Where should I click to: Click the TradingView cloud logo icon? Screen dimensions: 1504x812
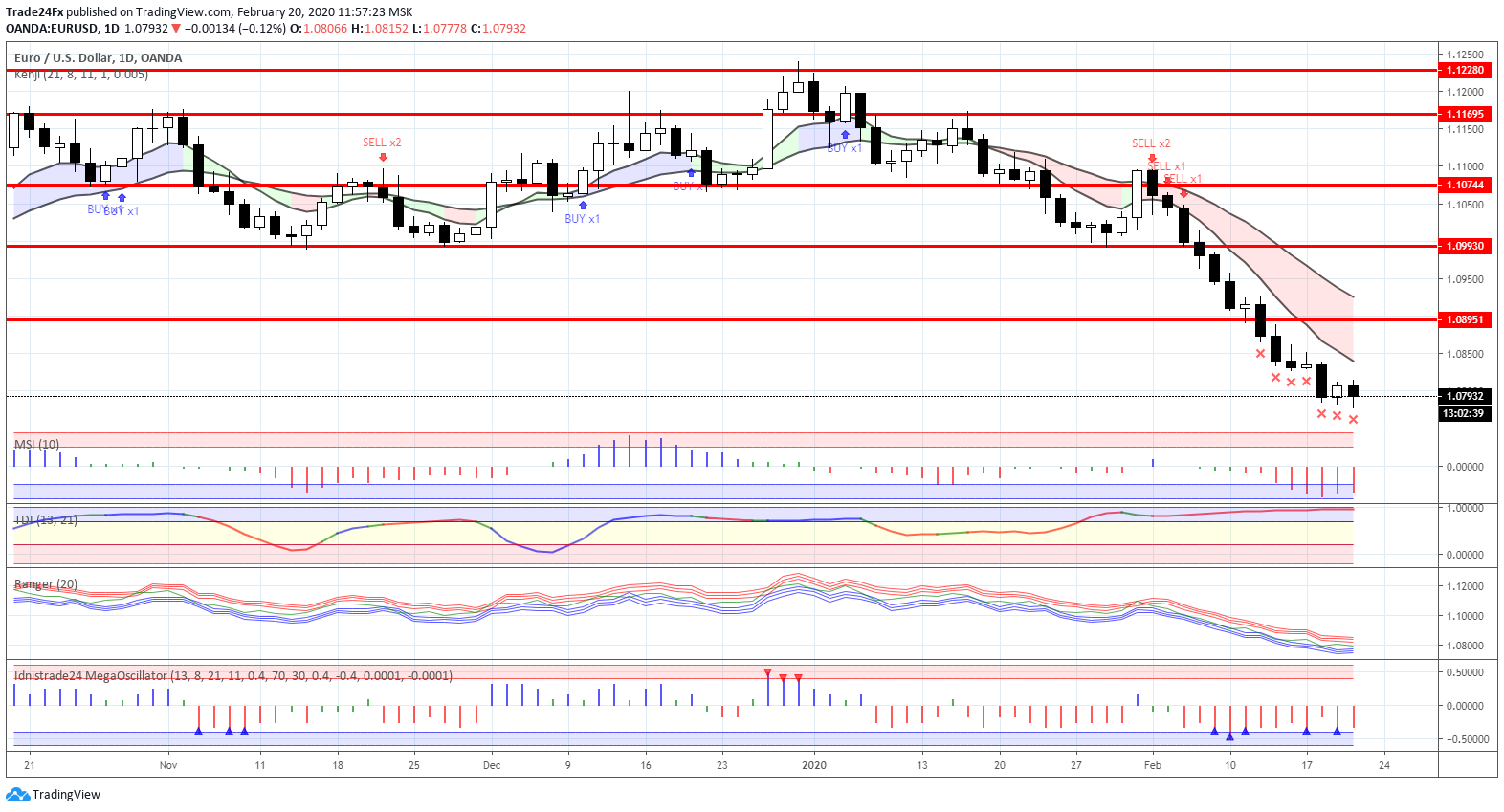tap(17, 795)
